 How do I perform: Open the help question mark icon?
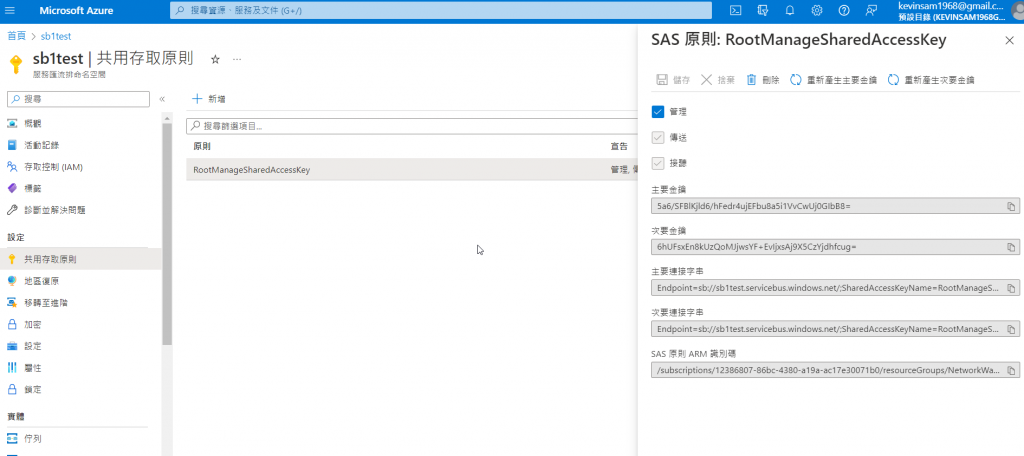[x=844, y=10]
